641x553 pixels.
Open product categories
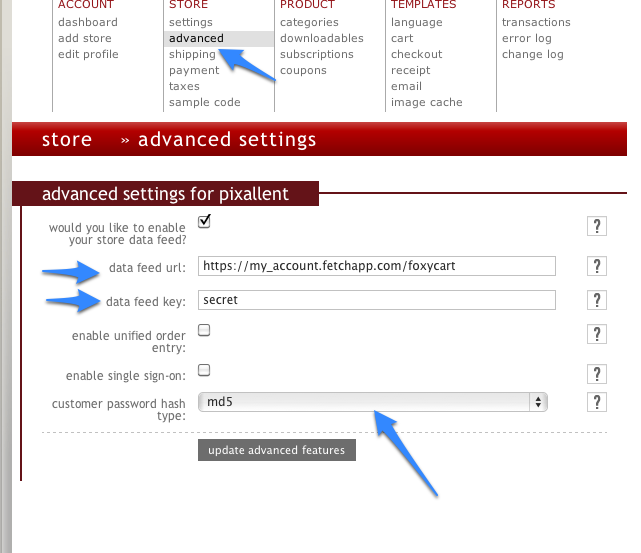click(309, 22)
